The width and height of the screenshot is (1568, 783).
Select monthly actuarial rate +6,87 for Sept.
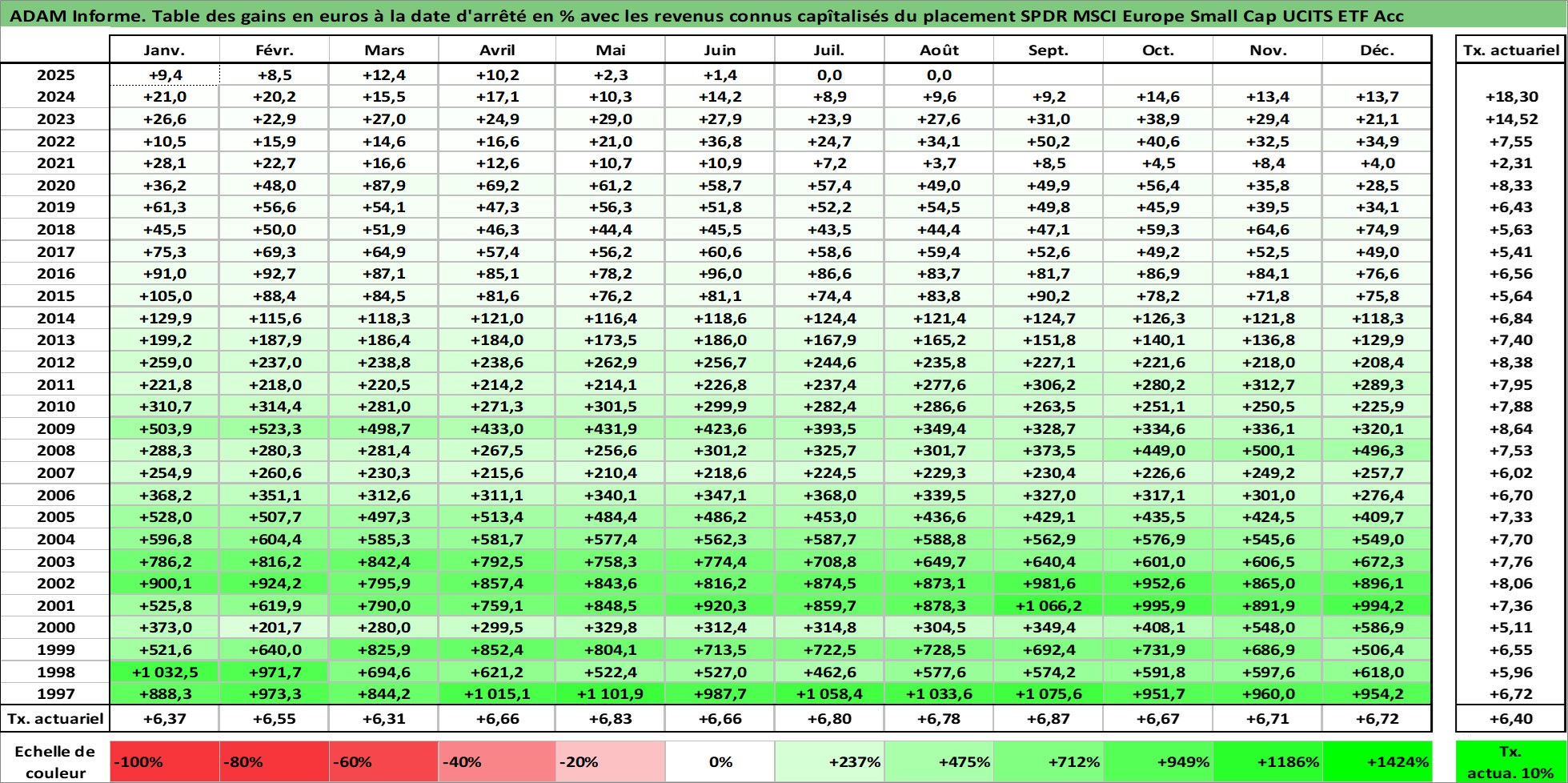[x=1049, y=719]
